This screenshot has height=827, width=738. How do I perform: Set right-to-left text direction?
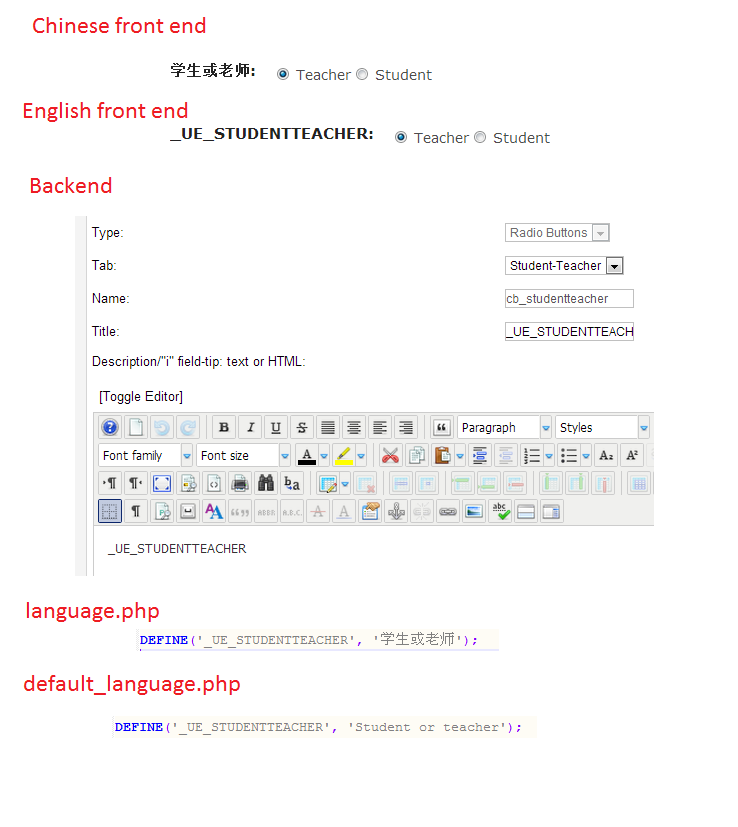coord(136,483)
